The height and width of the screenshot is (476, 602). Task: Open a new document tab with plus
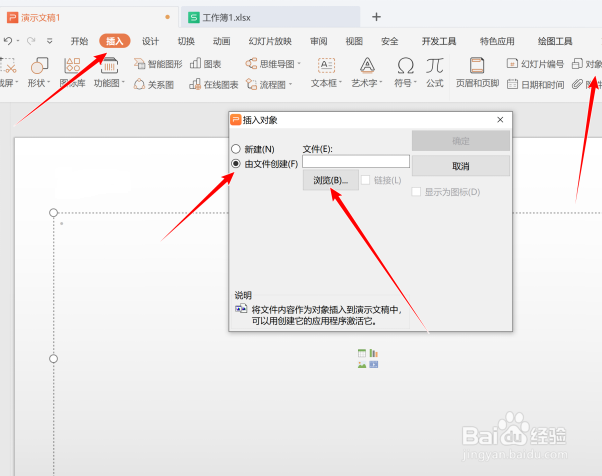(x=376, y=17)
